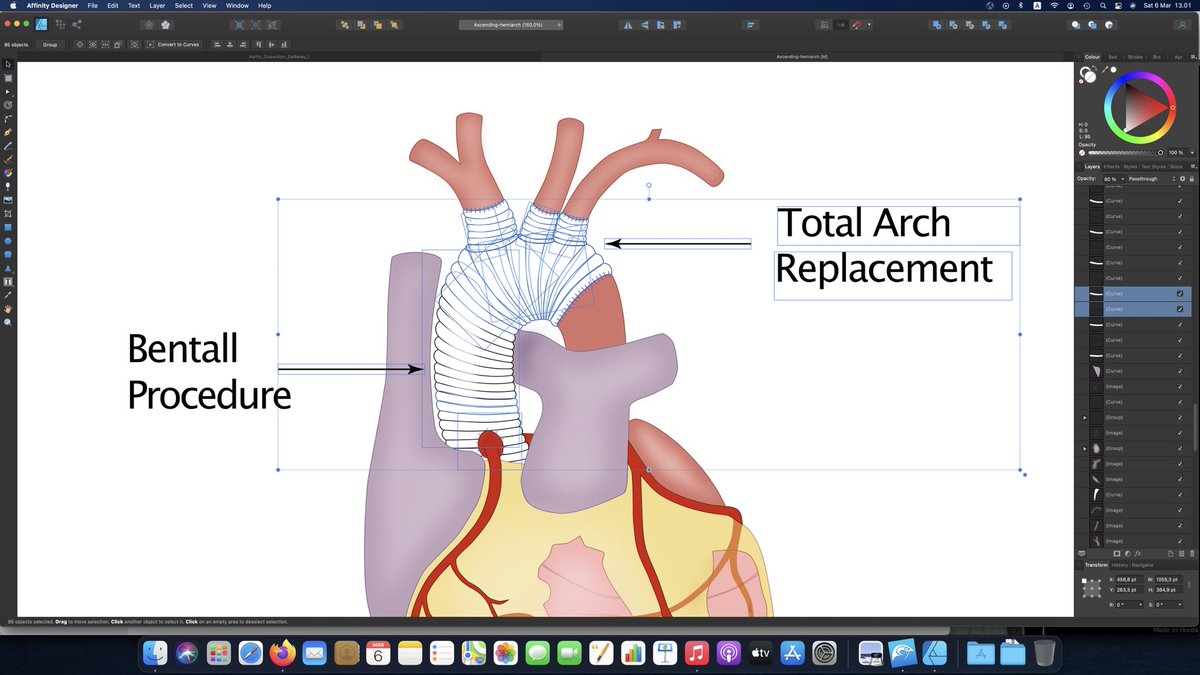Viewport: 1200px width, 675px height.
Task: Click the Account button in toolbar
Action: point(1182,24)
